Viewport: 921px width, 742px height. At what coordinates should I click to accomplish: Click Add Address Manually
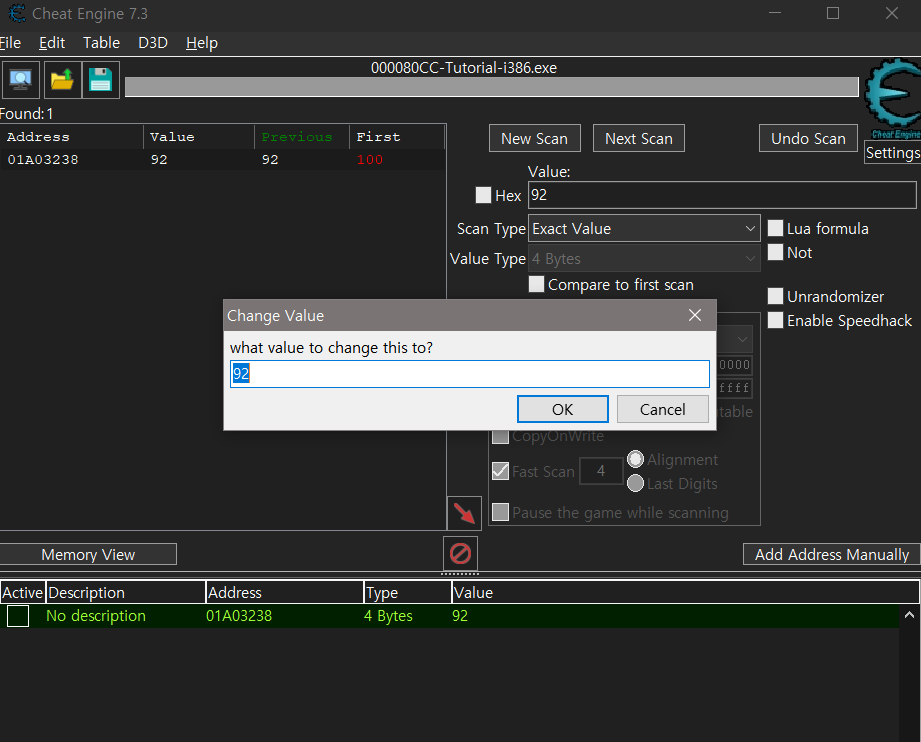point(832,555)
